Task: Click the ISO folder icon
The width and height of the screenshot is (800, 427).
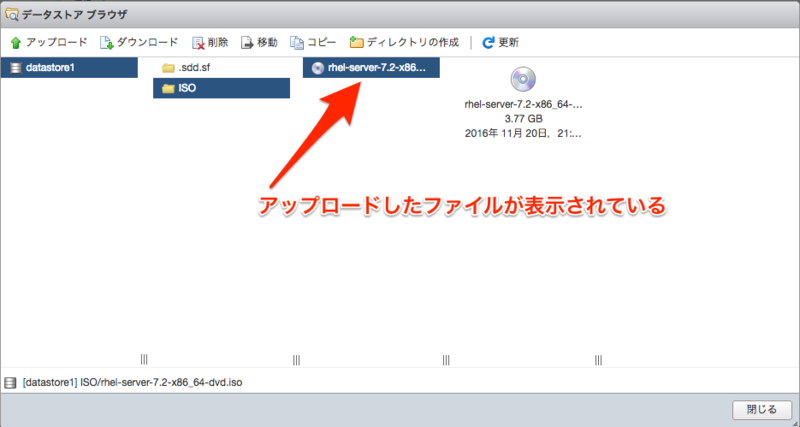Action: pos(168,88)
